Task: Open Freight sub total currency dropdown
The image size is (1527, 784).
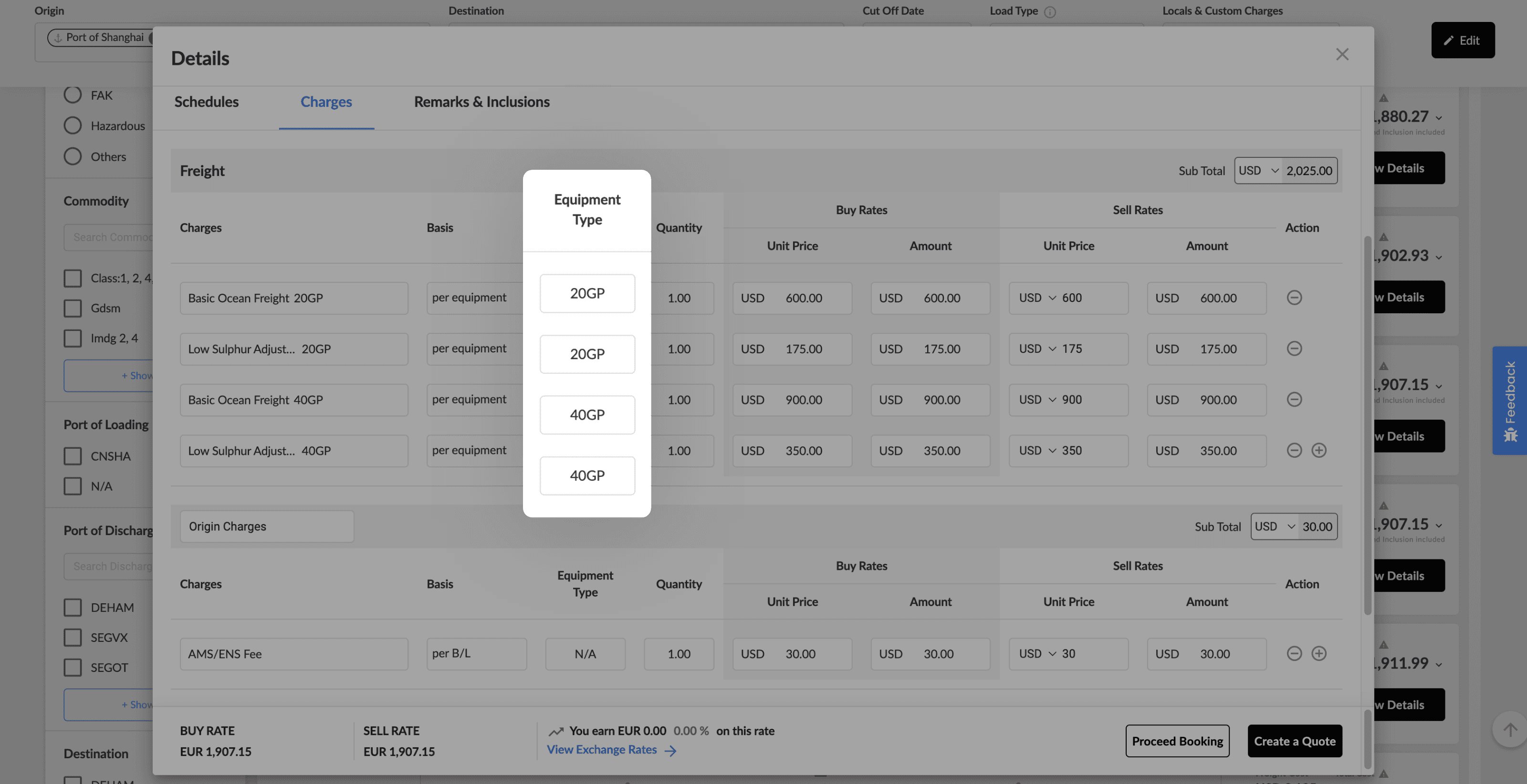Action: coord(1258,171)
